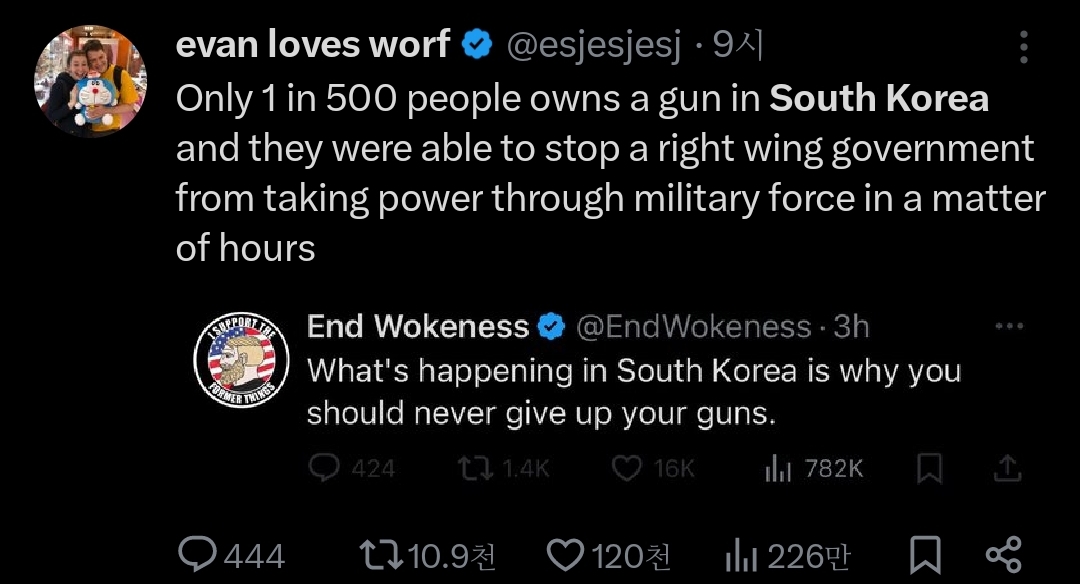Open End Wokeness profile avatar
The width and height of the screenshot is (1080, 584).
[x=241, y=360]
